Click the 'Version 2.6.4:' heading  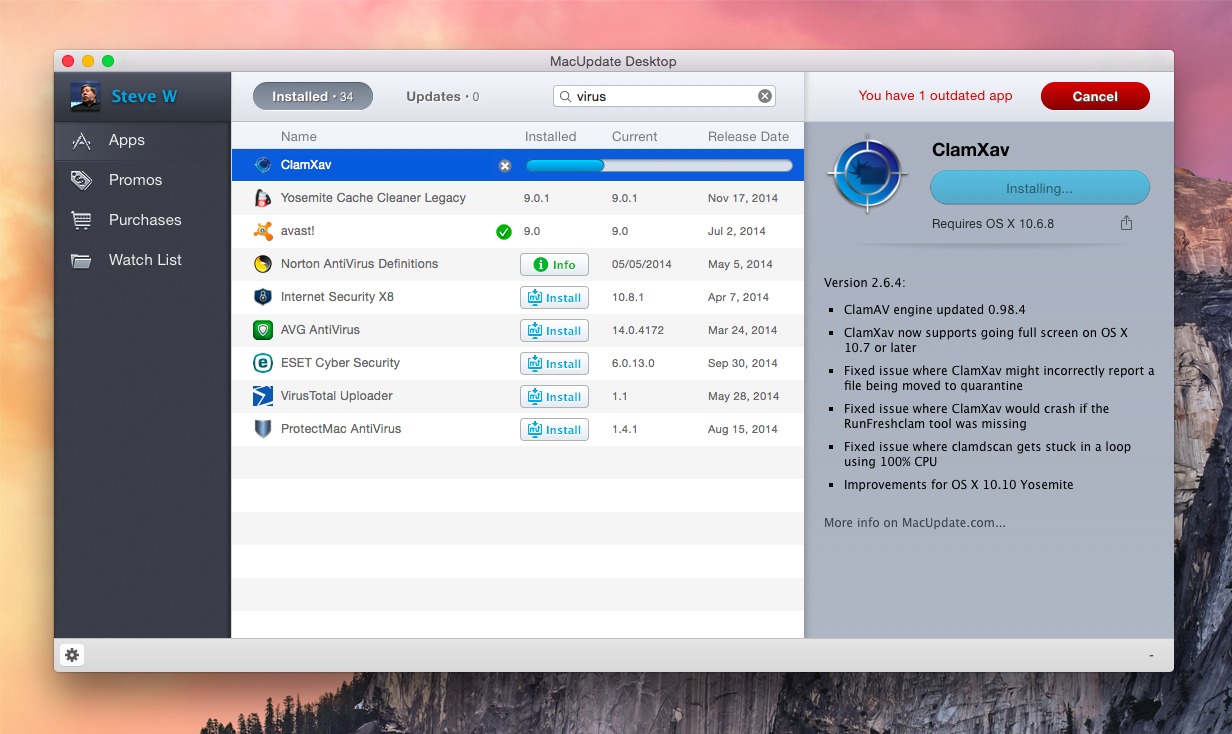(x=866, y=283)
